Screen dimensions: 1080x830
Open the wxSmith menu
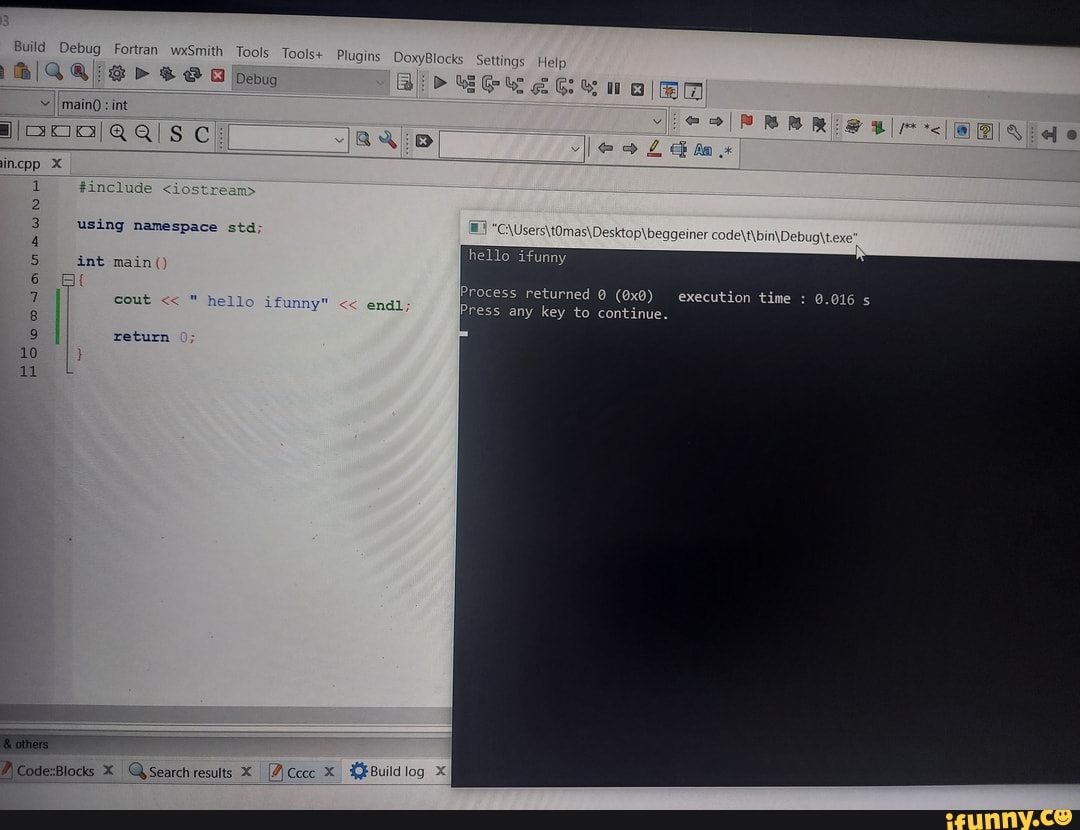click(x=197, y=51)
